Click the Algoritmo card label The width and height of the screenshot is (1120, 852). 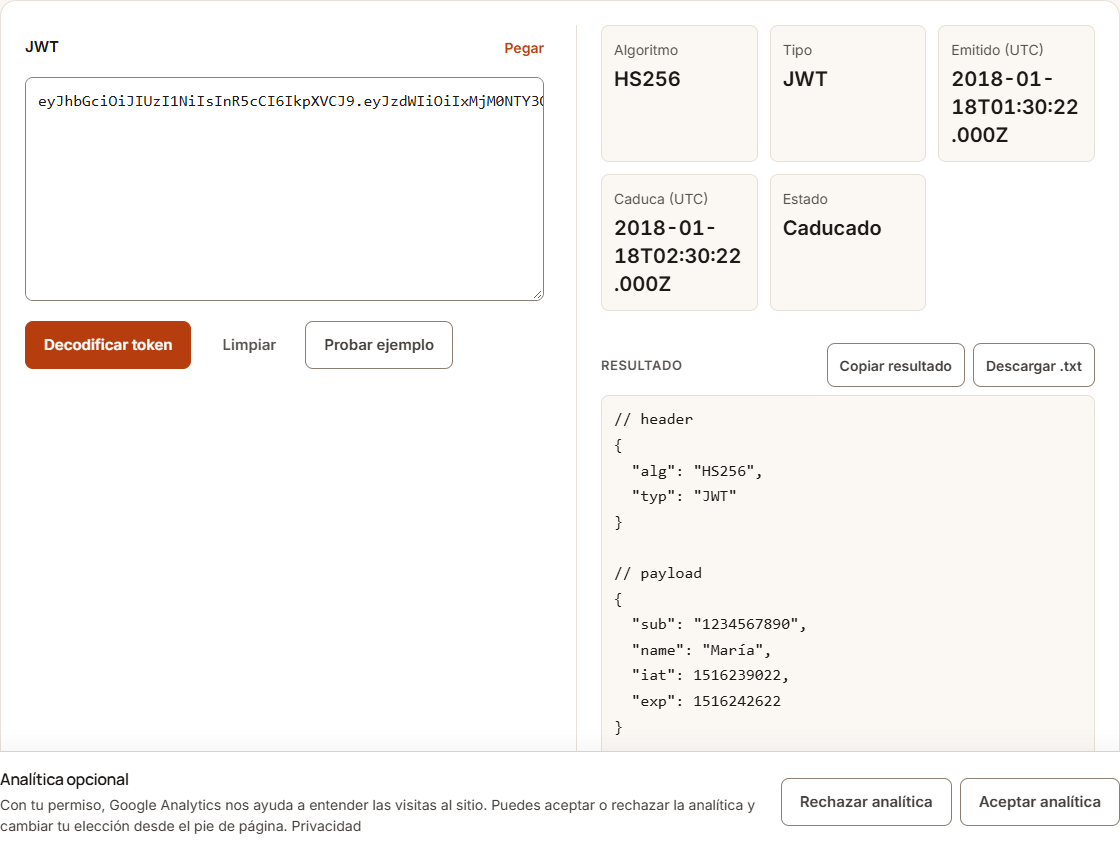tap(646, 51)
